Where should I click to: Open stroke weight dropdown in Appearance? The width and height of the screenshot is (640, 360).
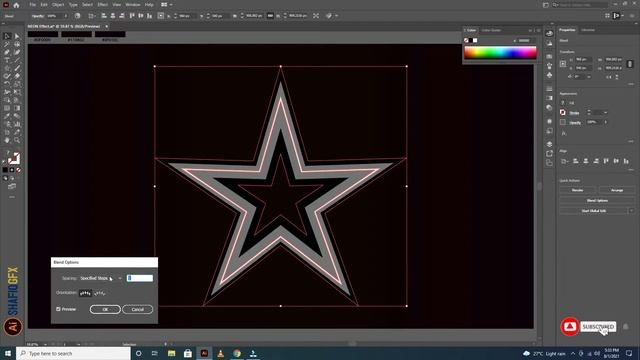point(605,113)
